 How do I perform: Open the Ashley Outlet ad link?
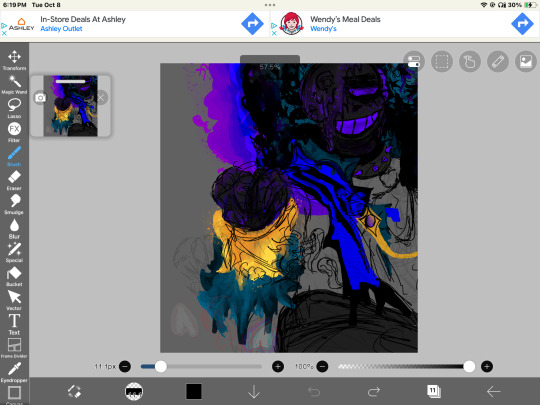tap(61, 29)
